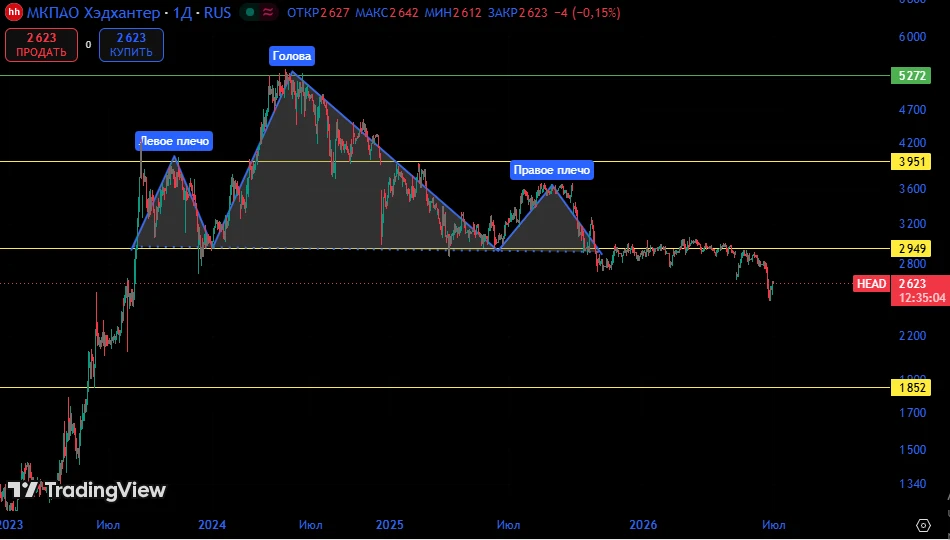950x540 pixels.
Task: Click the green market status dot
Action: (x=250, y=13)
